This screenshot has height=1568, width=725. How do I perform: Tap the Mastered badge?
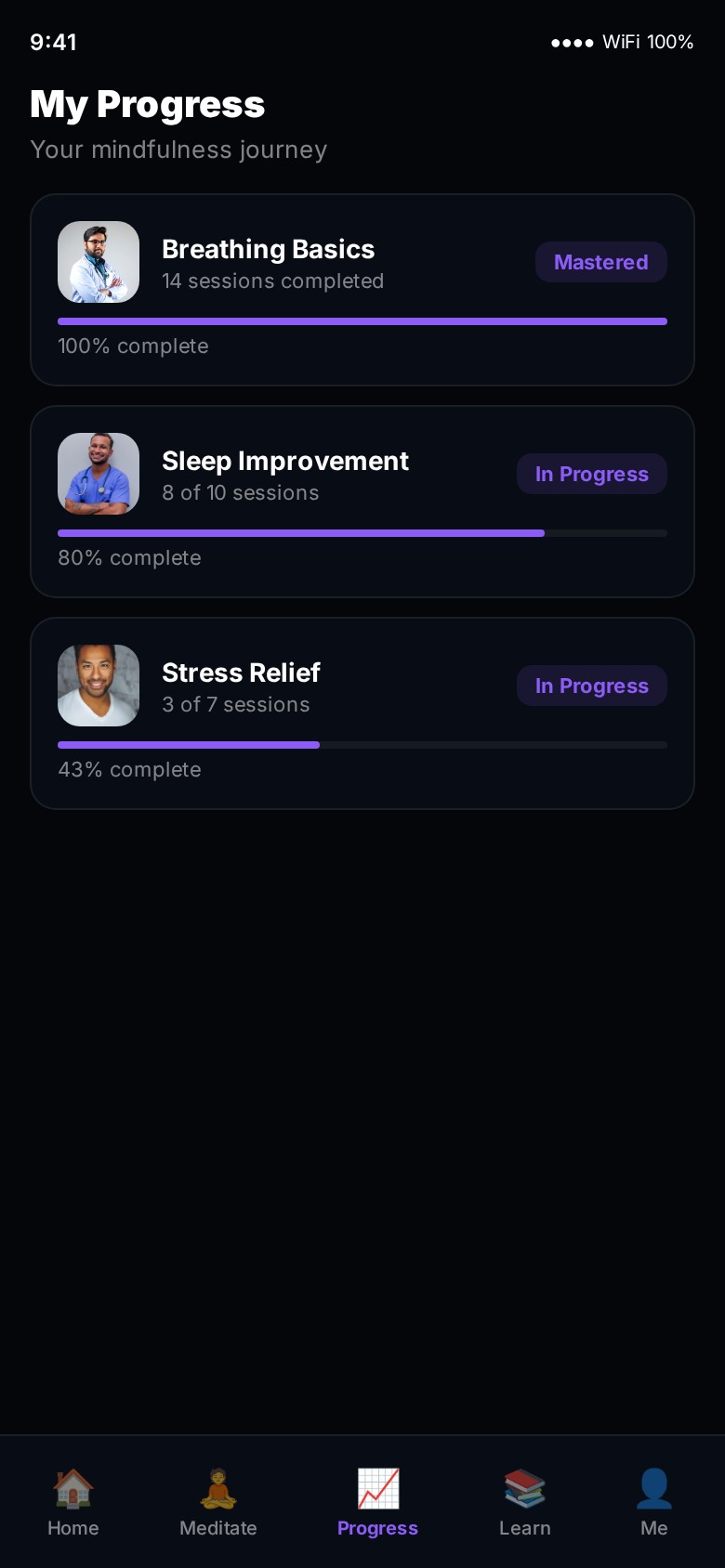[600, 262]
